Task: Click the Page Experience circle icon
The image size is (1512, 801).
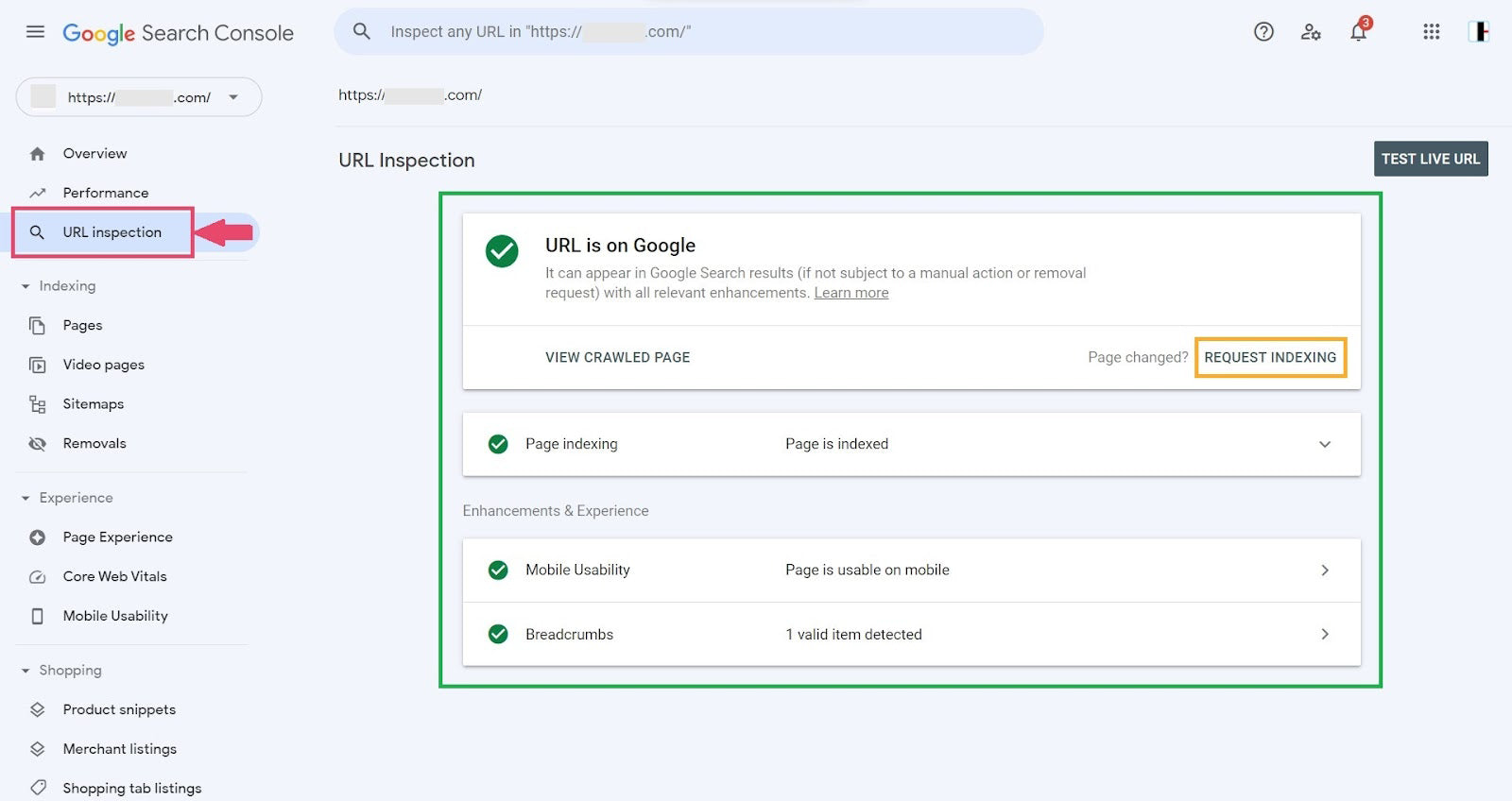Action: (38, 537)
